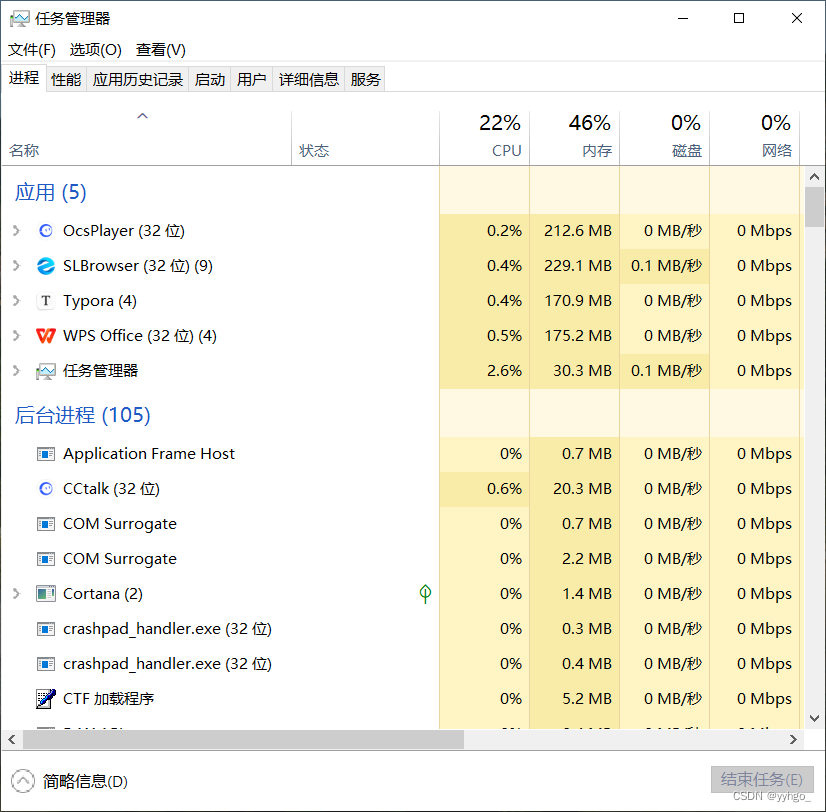This screenshot has height=812, width=826.
Task: Switch to the 详细信息 tab
Action: [x=309, y=80]
